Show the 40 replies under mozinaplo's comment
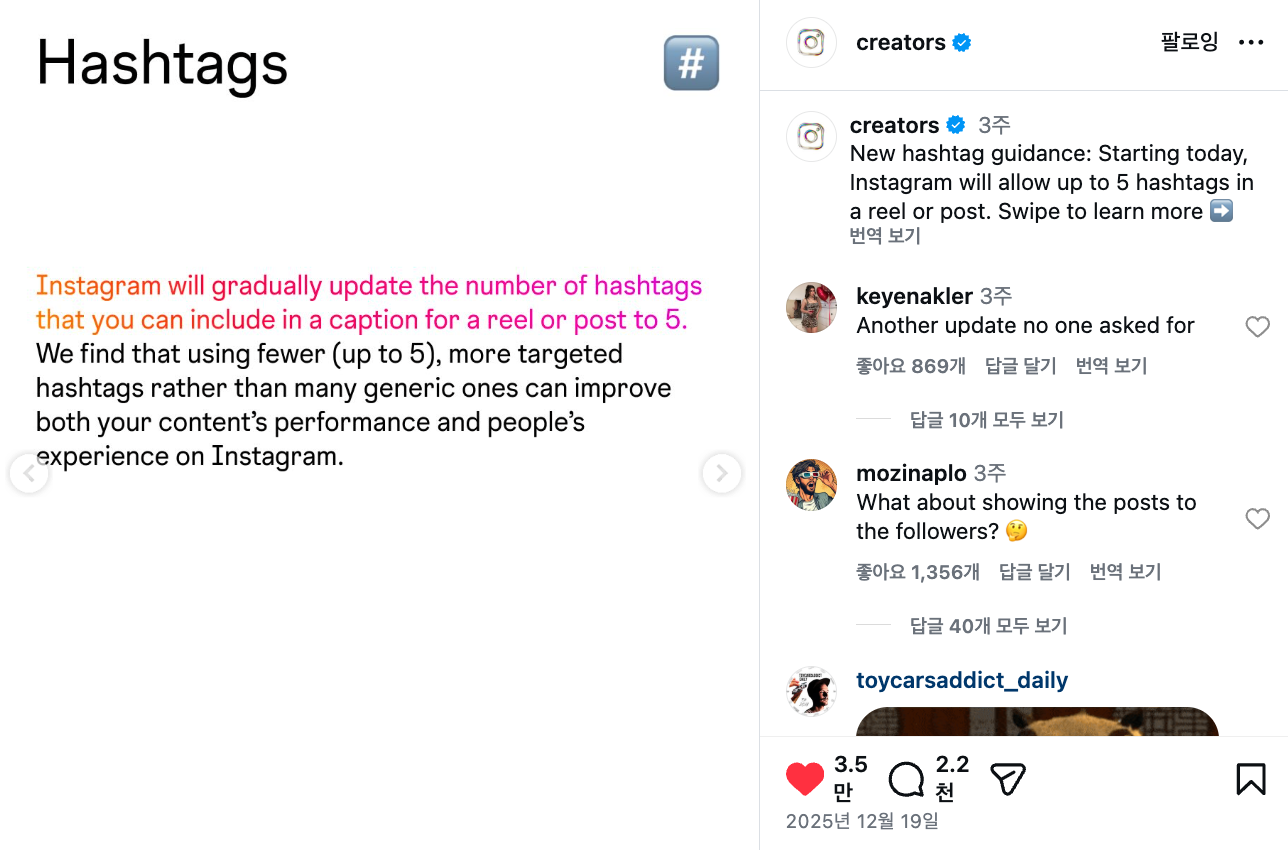The width and height of the screenshot is (1288, 850). coord(988,625)
